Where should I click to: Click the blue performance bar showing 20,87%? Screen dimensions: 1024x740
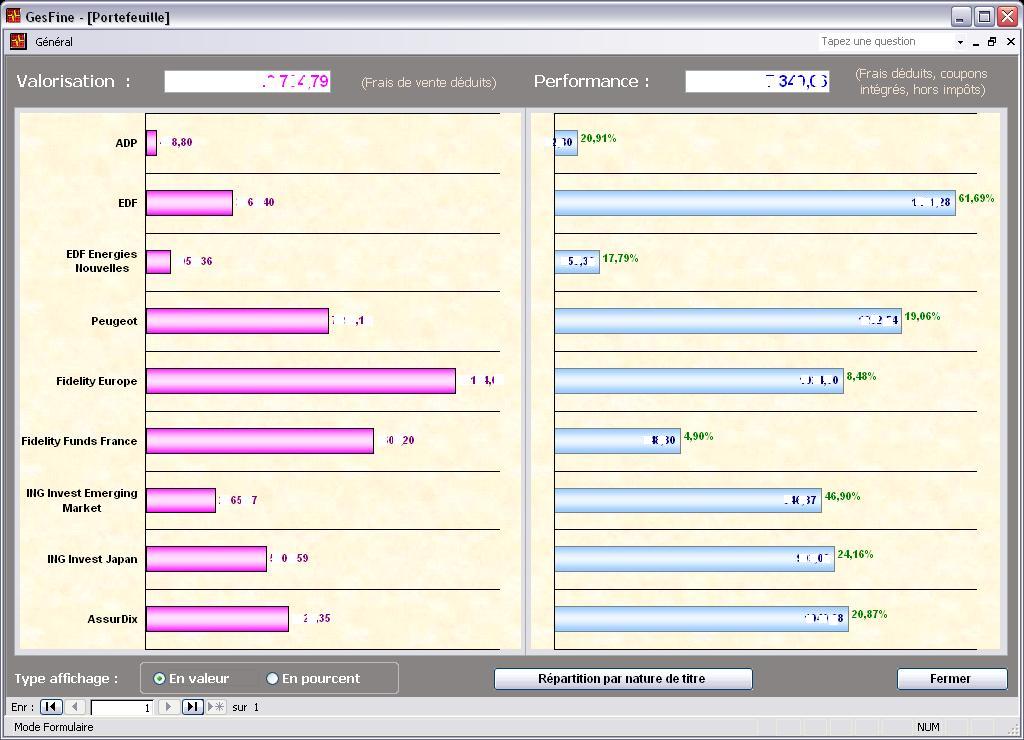point(701,619)
